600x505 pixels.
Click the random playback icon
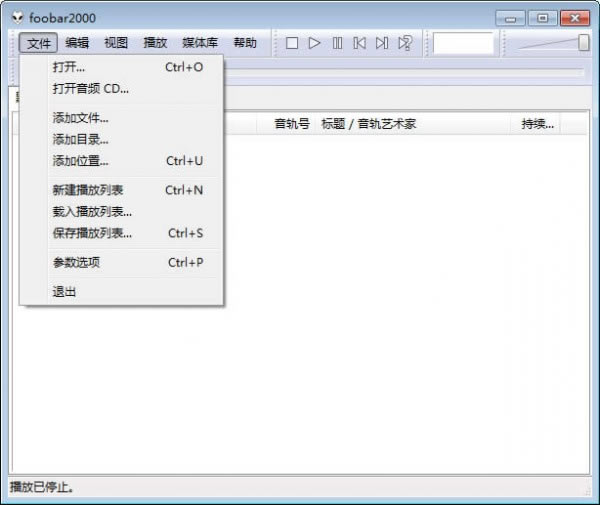coord(405,43)
